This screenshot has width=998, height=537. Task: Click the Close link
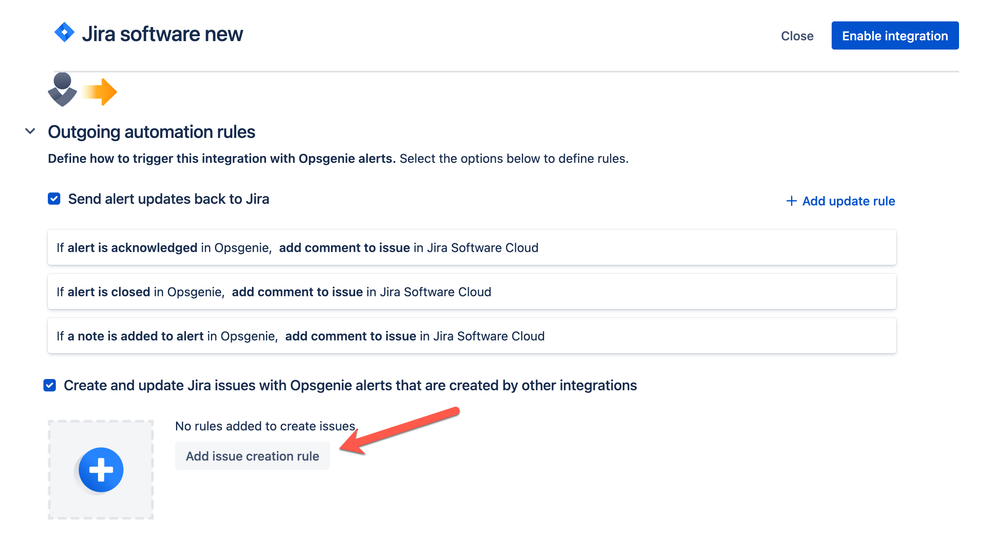coord(797,36)
